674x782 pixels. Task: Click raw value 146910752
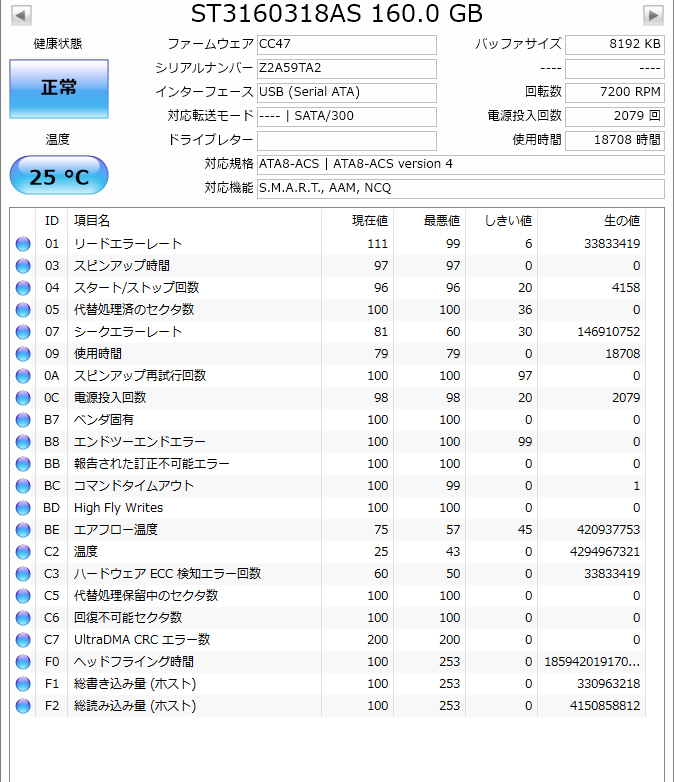(609, 332)
